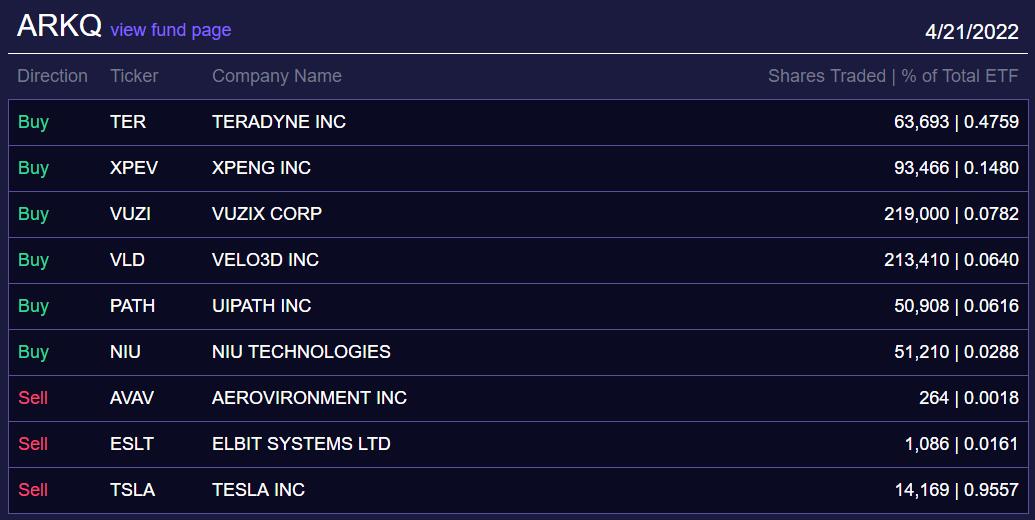Click the 4/21/2022 date label
This screenshot has height=520, width=1035.
(971, 32)
